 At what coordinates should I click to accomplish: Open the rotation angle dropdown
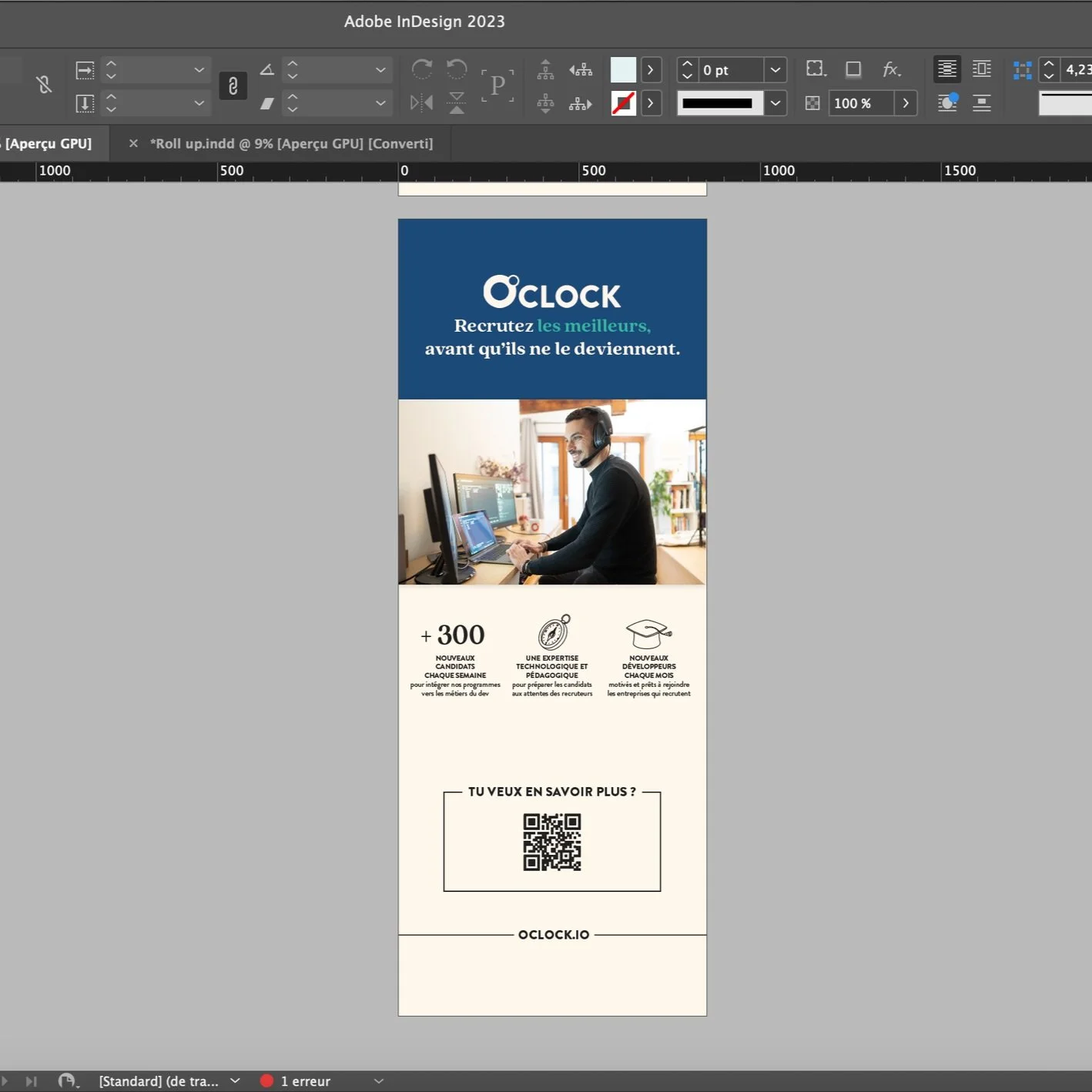(x=380, y=70)
